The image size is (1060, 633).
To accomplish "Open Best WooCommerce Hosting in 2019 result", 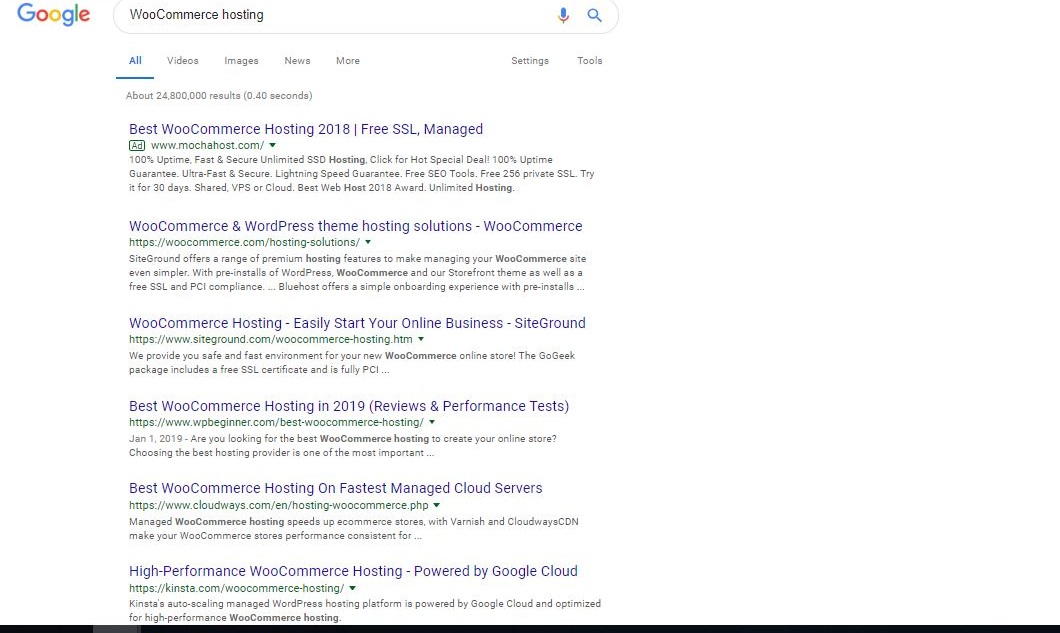I will [349, 406].
